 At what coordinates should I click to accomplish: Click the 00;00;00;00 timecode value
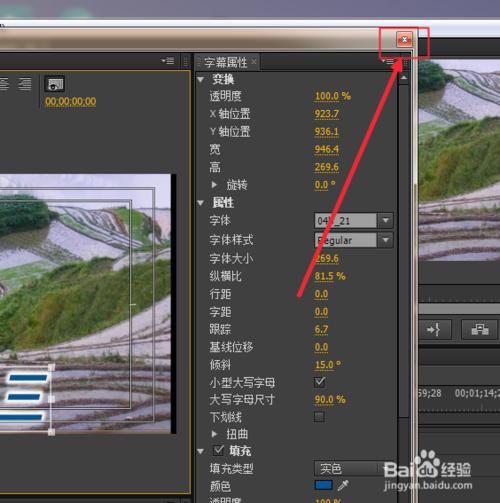71,101
